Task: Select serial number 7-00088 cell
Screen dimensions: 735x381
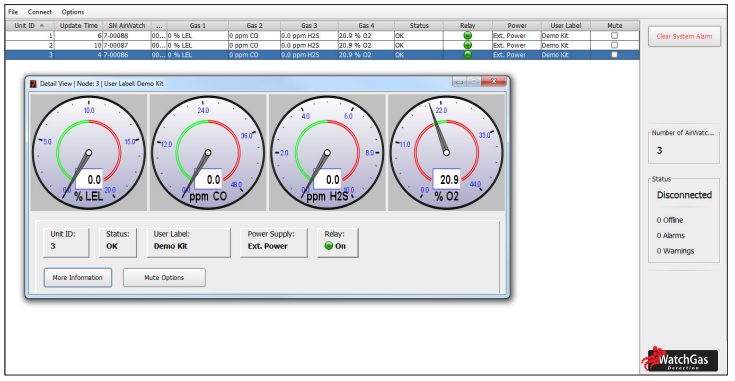Action: click(x=127, y=36)
